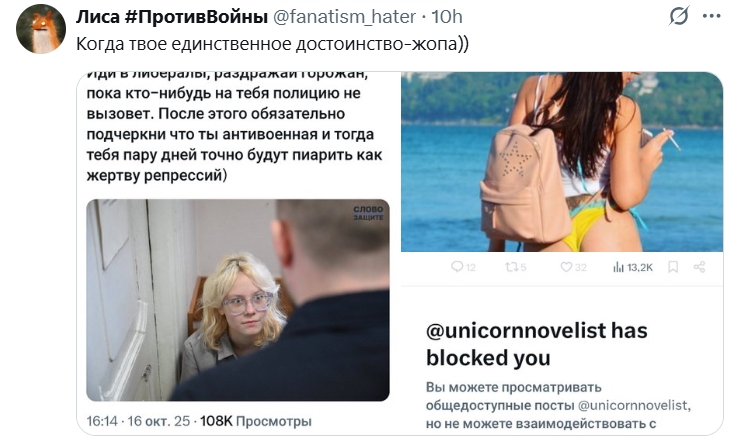Click the @unicornnovelist mention in the blocked notice
733x446 pixels.
pos(633,405)
